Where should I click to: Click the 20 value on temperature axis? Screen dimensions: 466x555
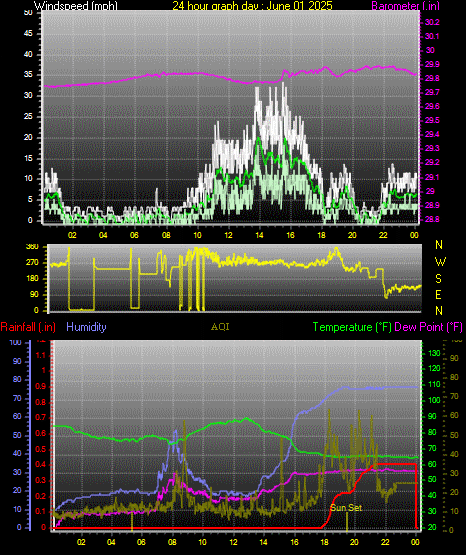[432, 527]
